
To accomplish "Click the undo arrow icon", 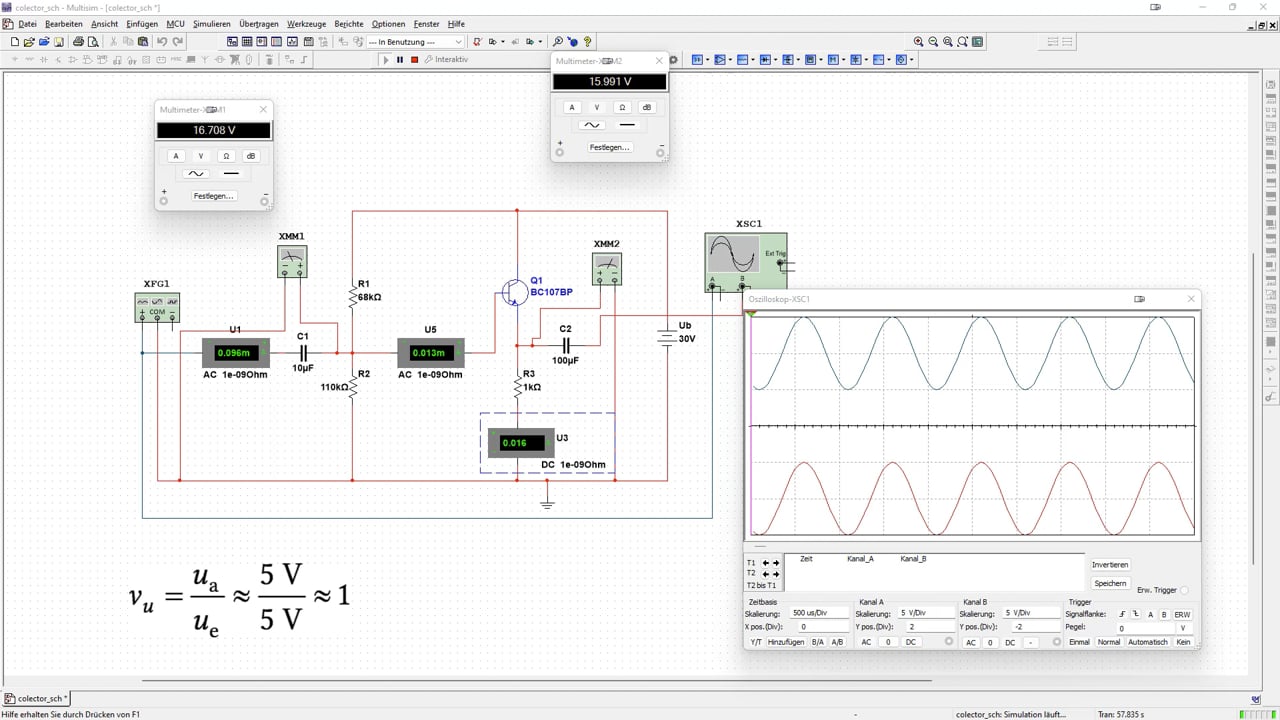I will (x=162, y=42).
